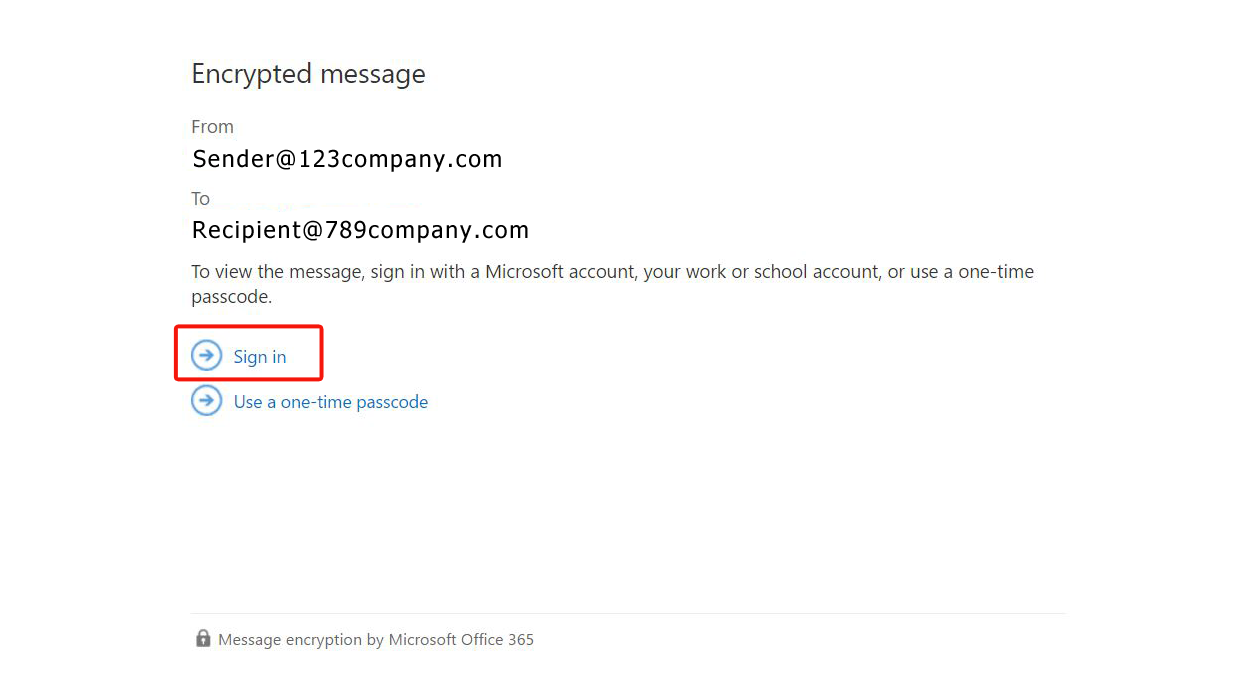Screen dimensions: 1245x677
Task: Select the Sender@123company.com address
Action: tap(346, 159)
